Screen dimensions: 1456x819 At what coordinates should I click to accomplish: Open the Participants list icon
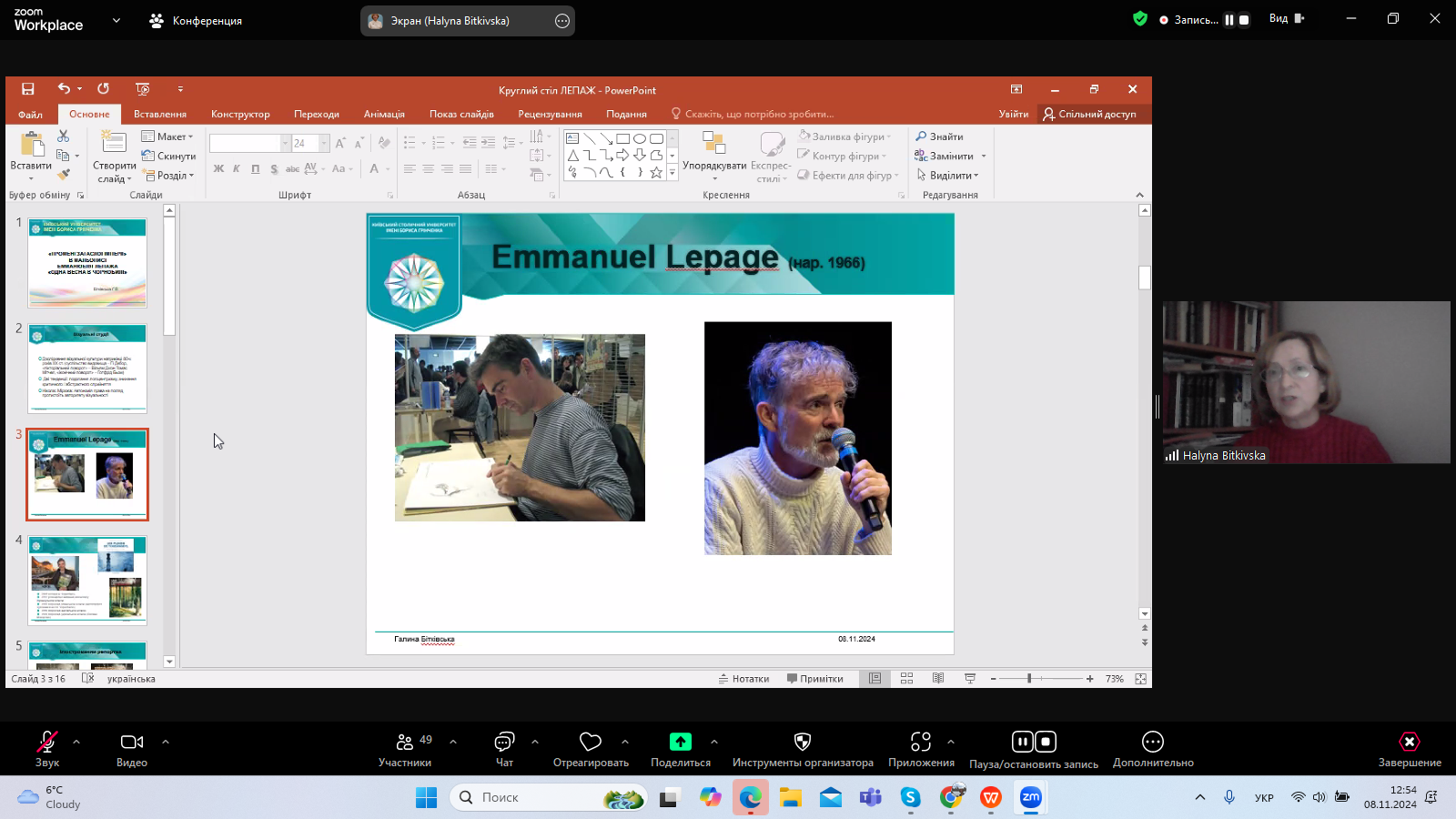coord(405,743)
